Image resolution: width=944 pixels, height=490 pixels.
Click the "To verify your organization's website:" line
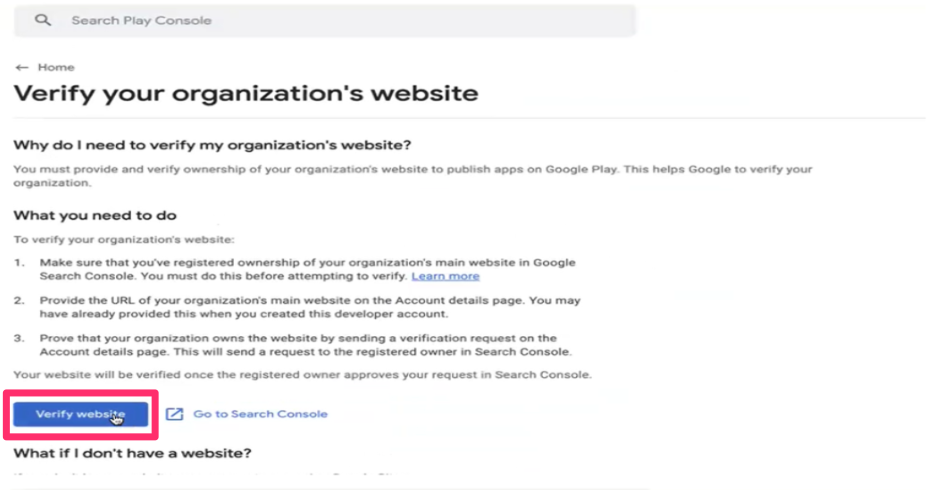pos(123,239)
